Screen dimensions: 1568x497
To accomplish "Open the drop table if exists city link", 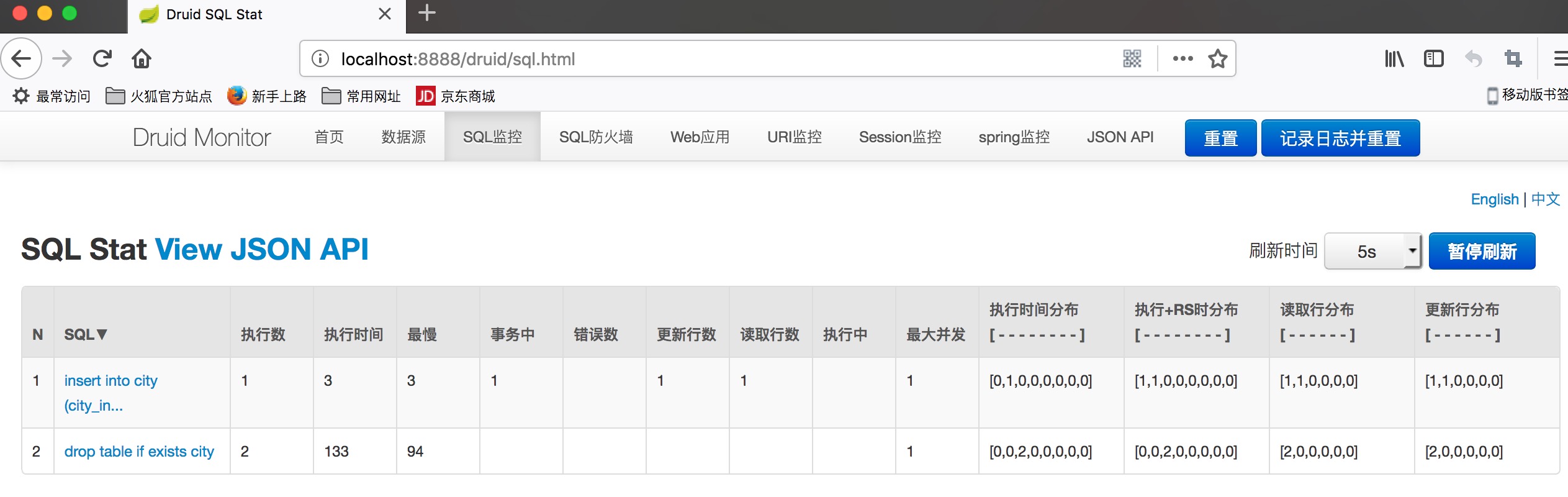I will pyautogui.click(x=139, y=452).
